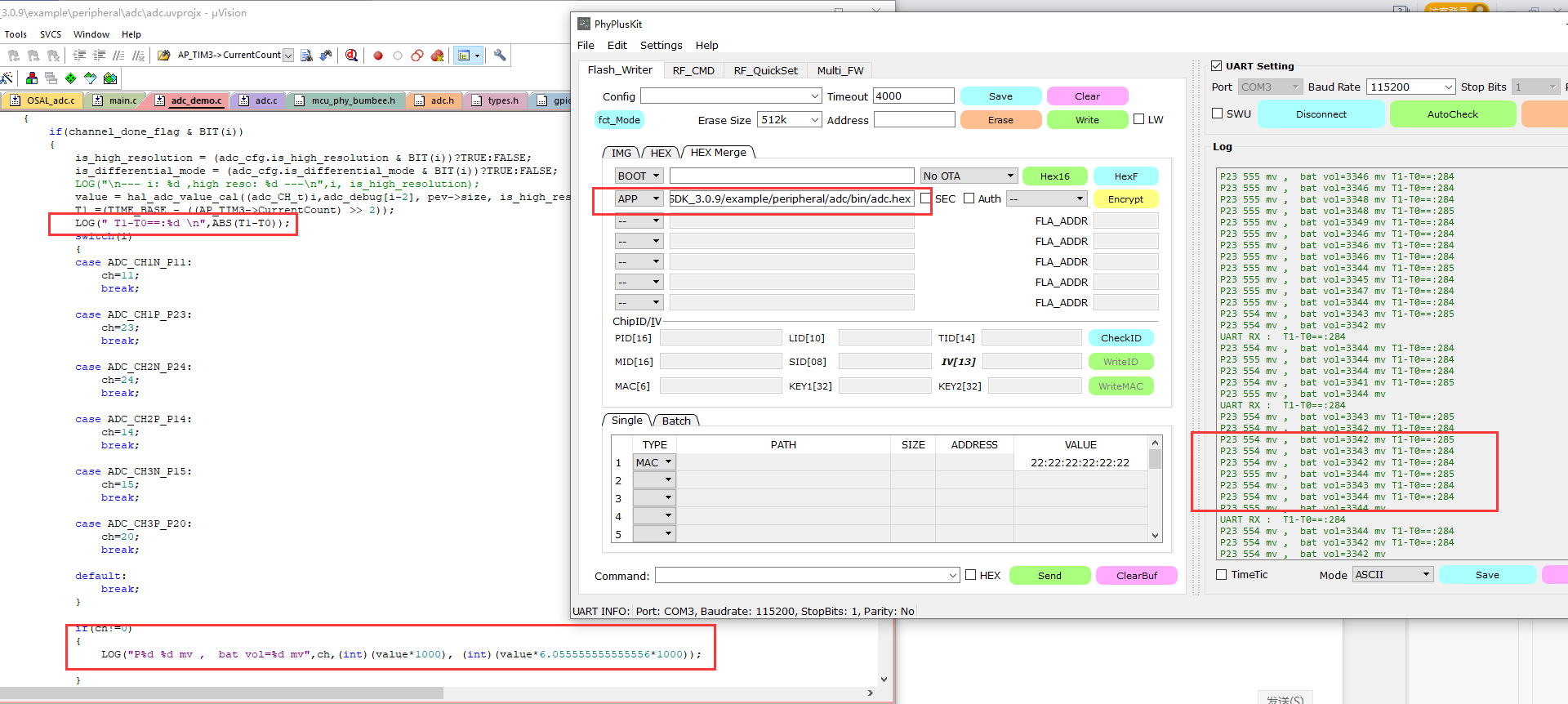Switch to mcu_phy_bumbee.h editor tab
The image size is (1568, 704).
pos(345,100)
